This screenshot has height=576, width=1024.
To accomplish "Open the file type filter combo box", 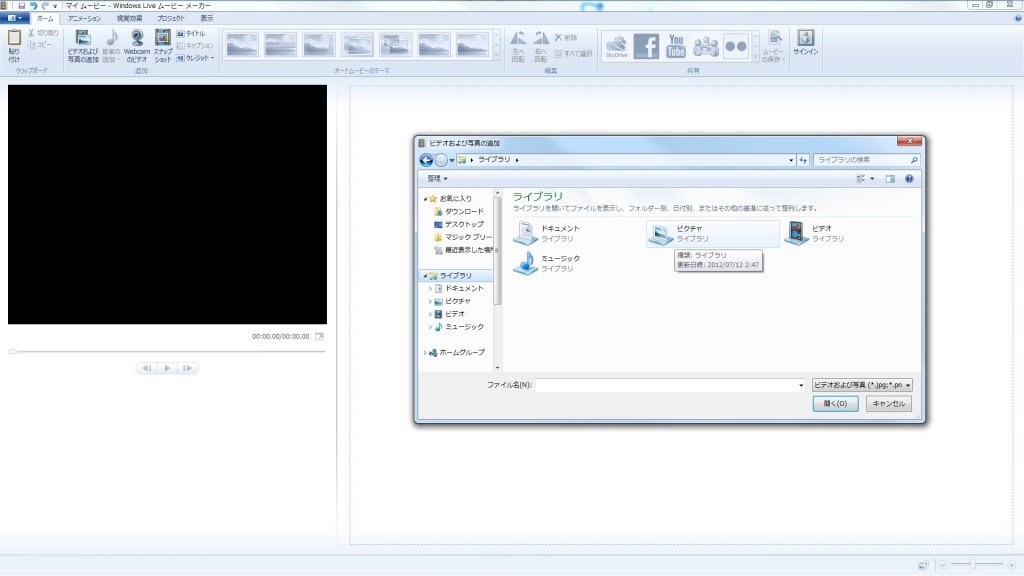I will [x=862, y=385].
